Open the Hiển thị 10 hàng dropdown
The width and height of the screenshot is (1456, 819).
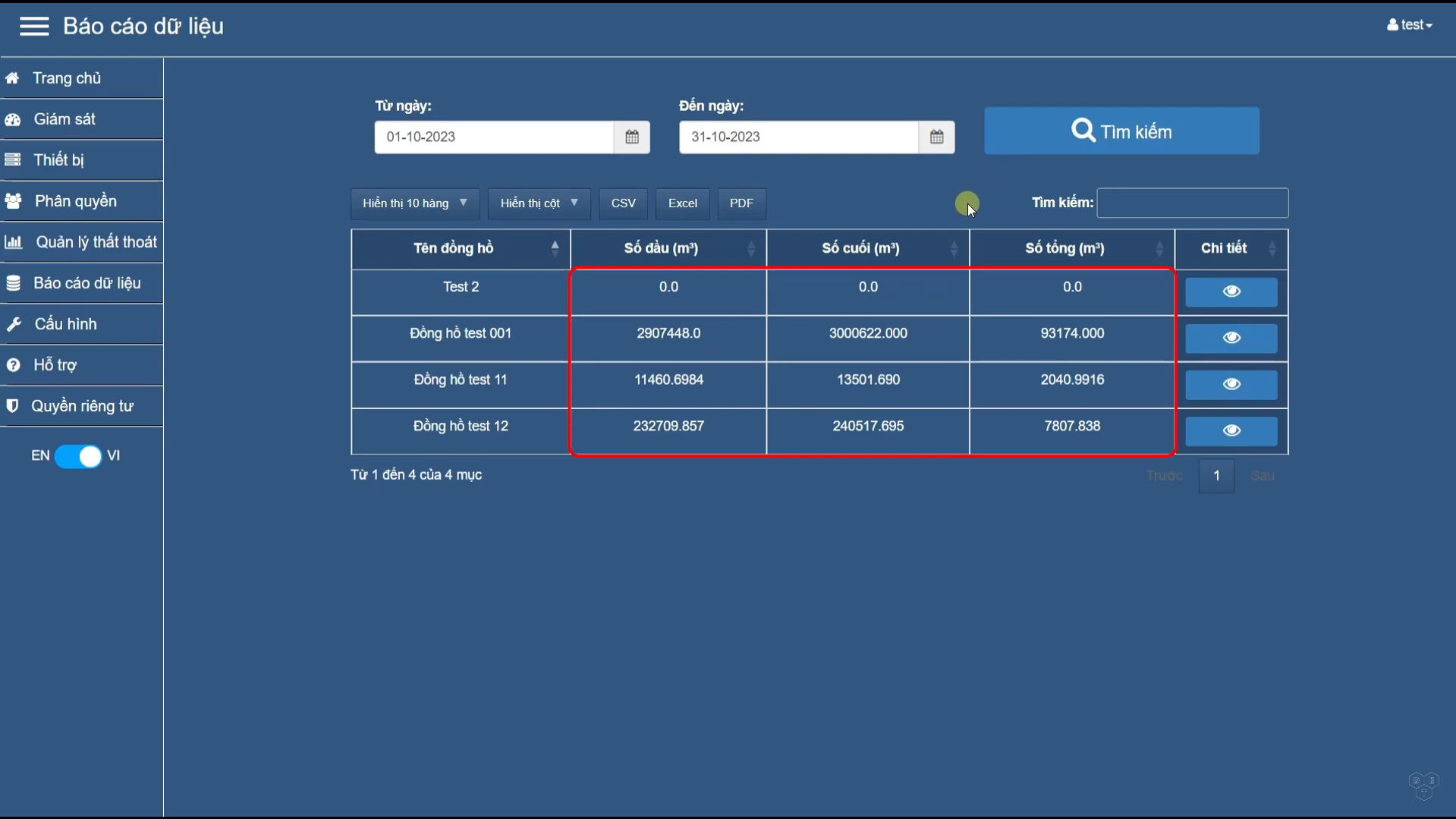[x=414, y=203]
